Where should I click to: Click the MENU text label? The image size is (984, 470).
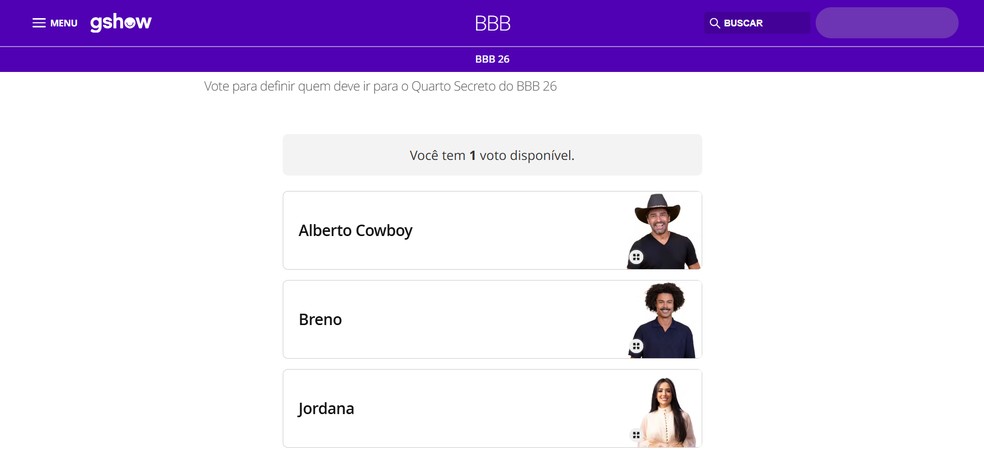coord(64,23)
